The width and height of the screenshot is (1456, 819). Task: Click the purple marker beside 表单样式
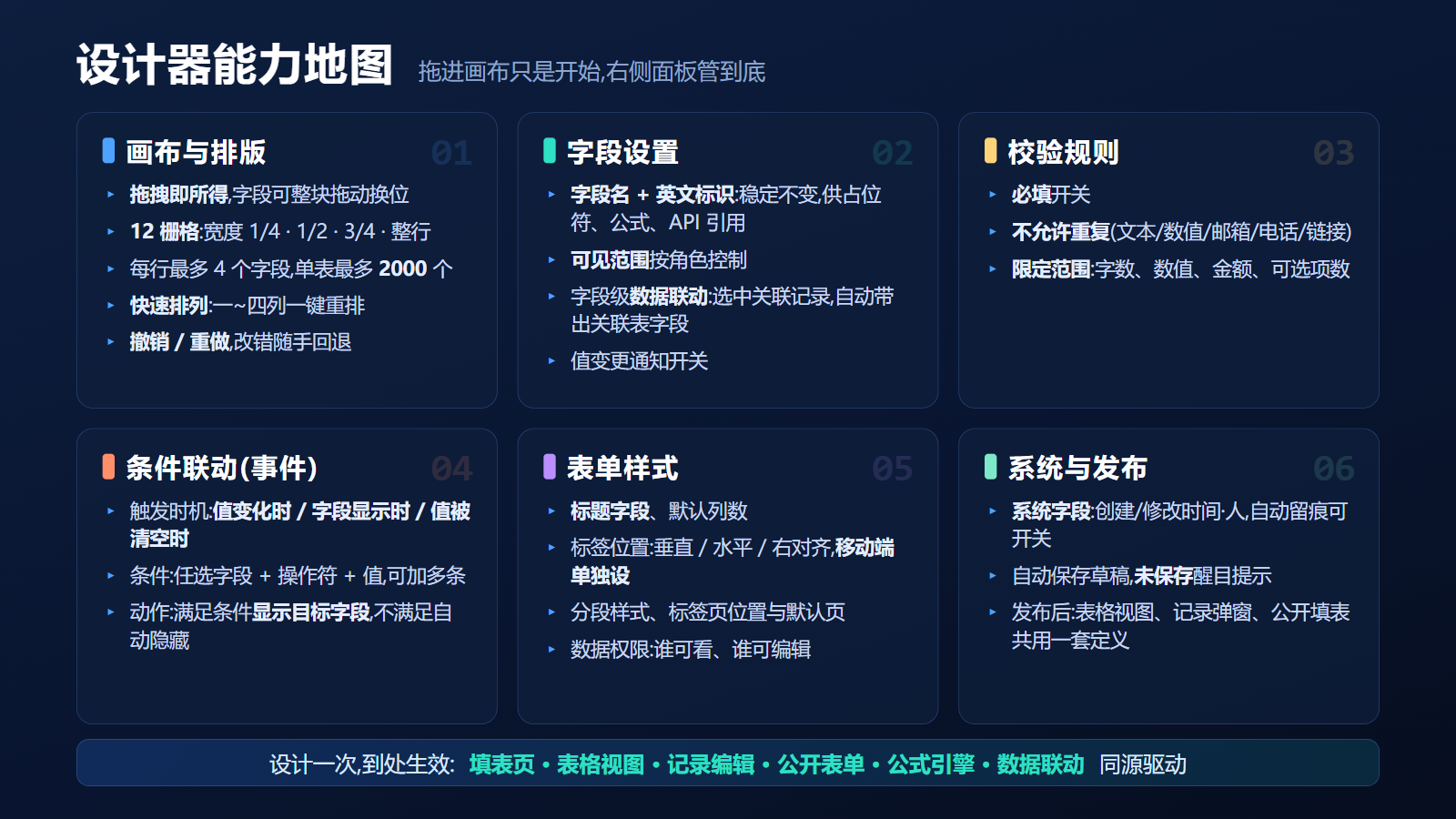(550, 467)
